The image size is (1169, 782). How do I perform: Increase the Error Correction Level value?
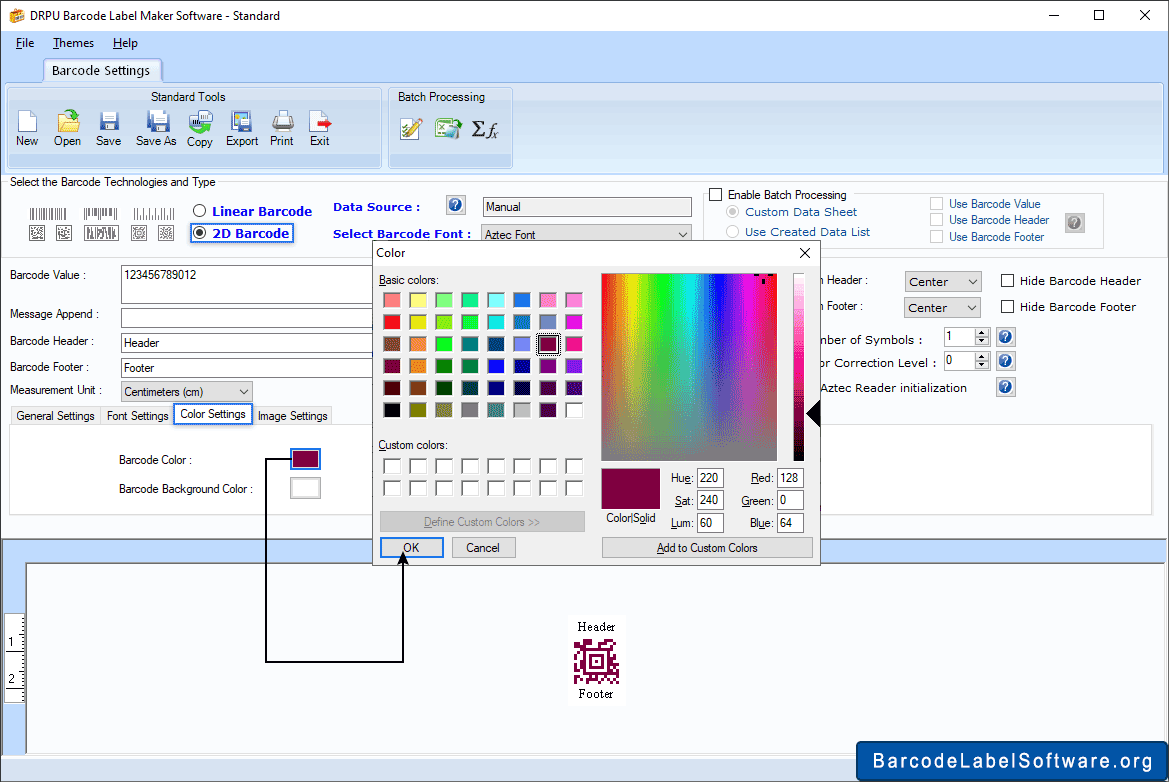982,356
